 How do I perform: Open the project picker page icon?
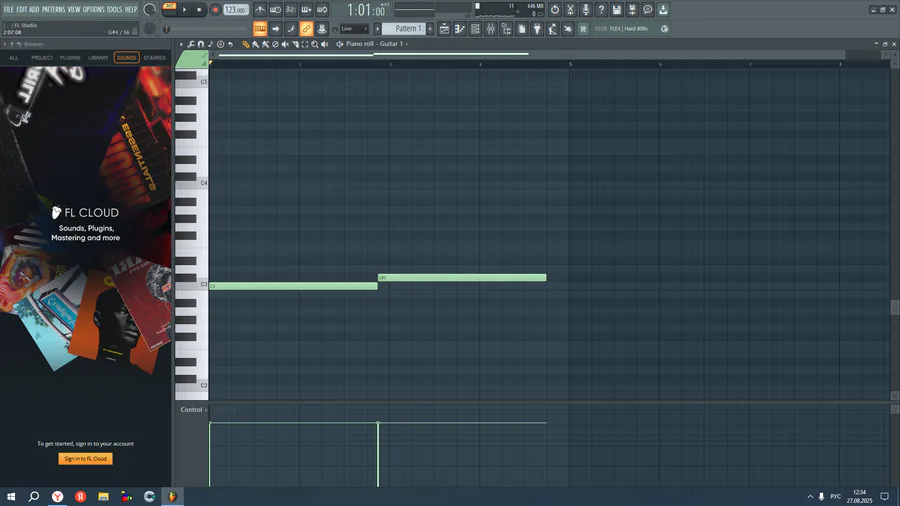pyautogui.click(x=522, y=29)
